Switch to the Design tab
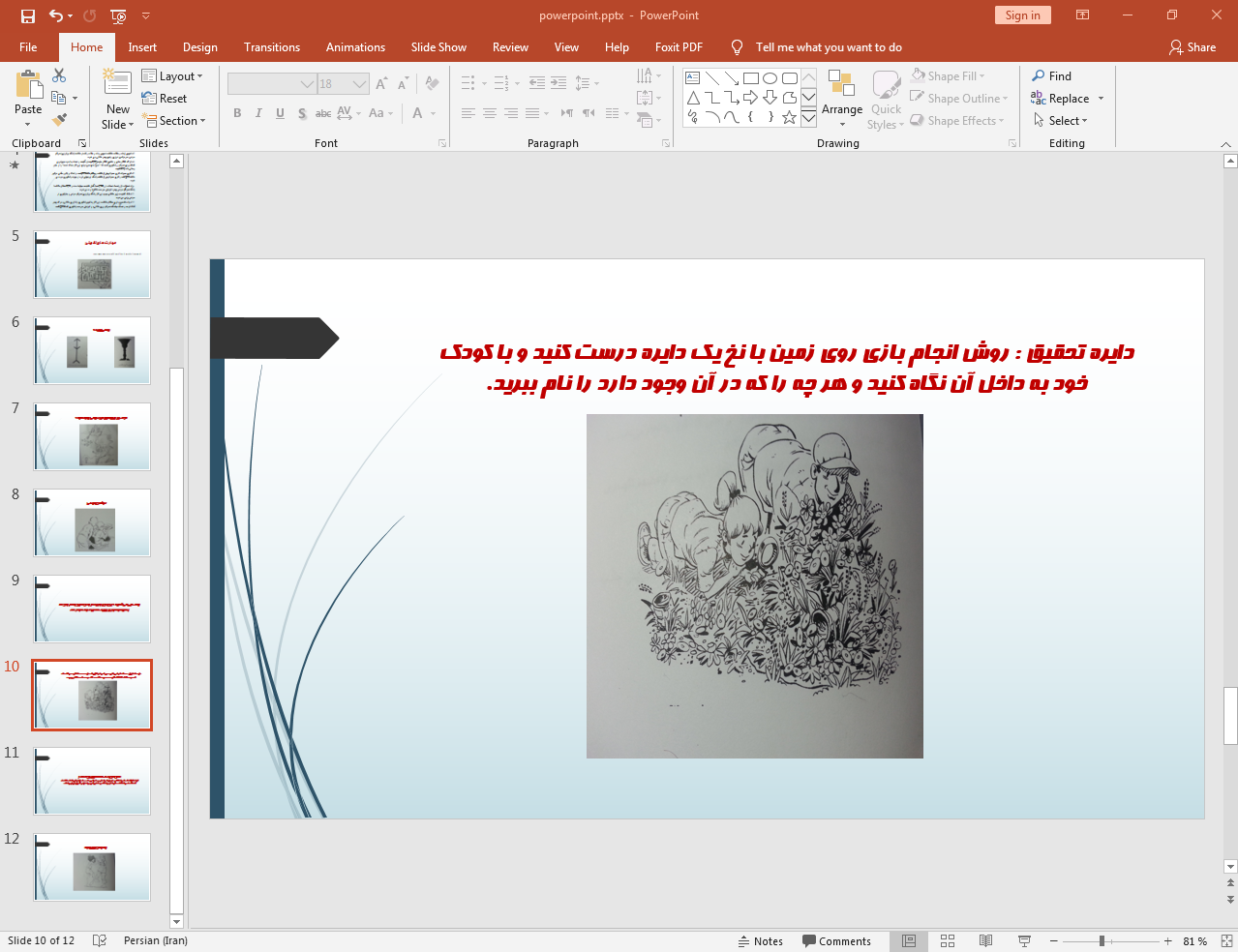 coord(200,47)
